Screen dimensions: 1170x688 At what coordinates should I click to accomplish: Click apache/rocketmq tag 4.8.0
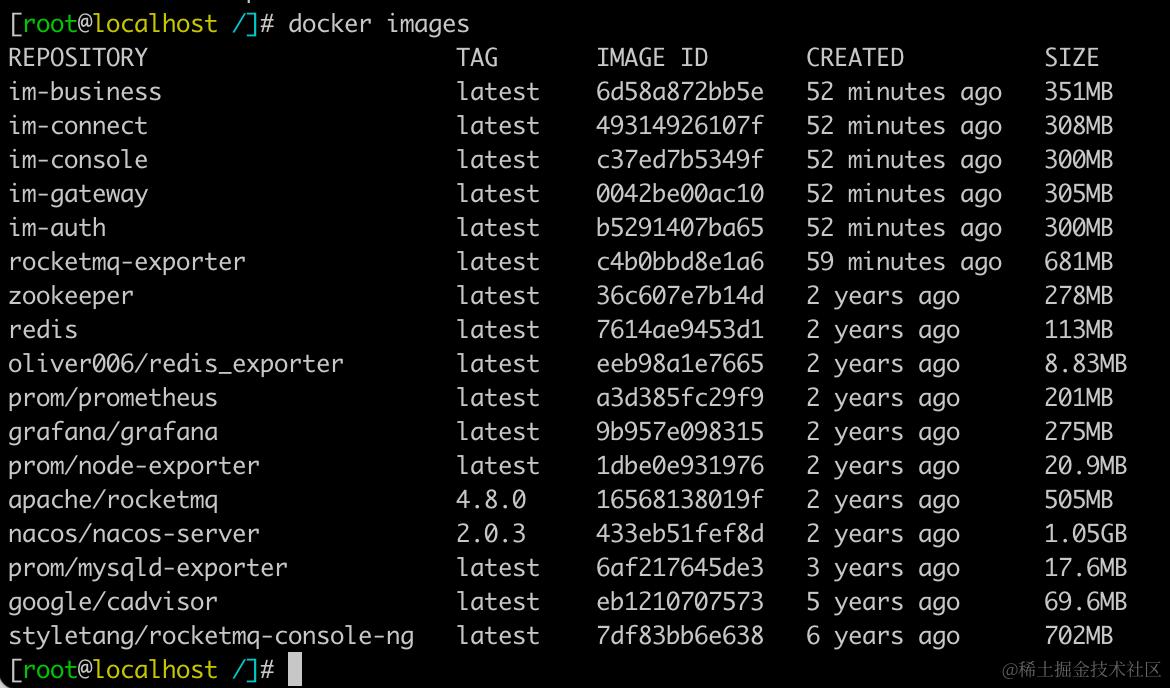[x=491, y=499]
